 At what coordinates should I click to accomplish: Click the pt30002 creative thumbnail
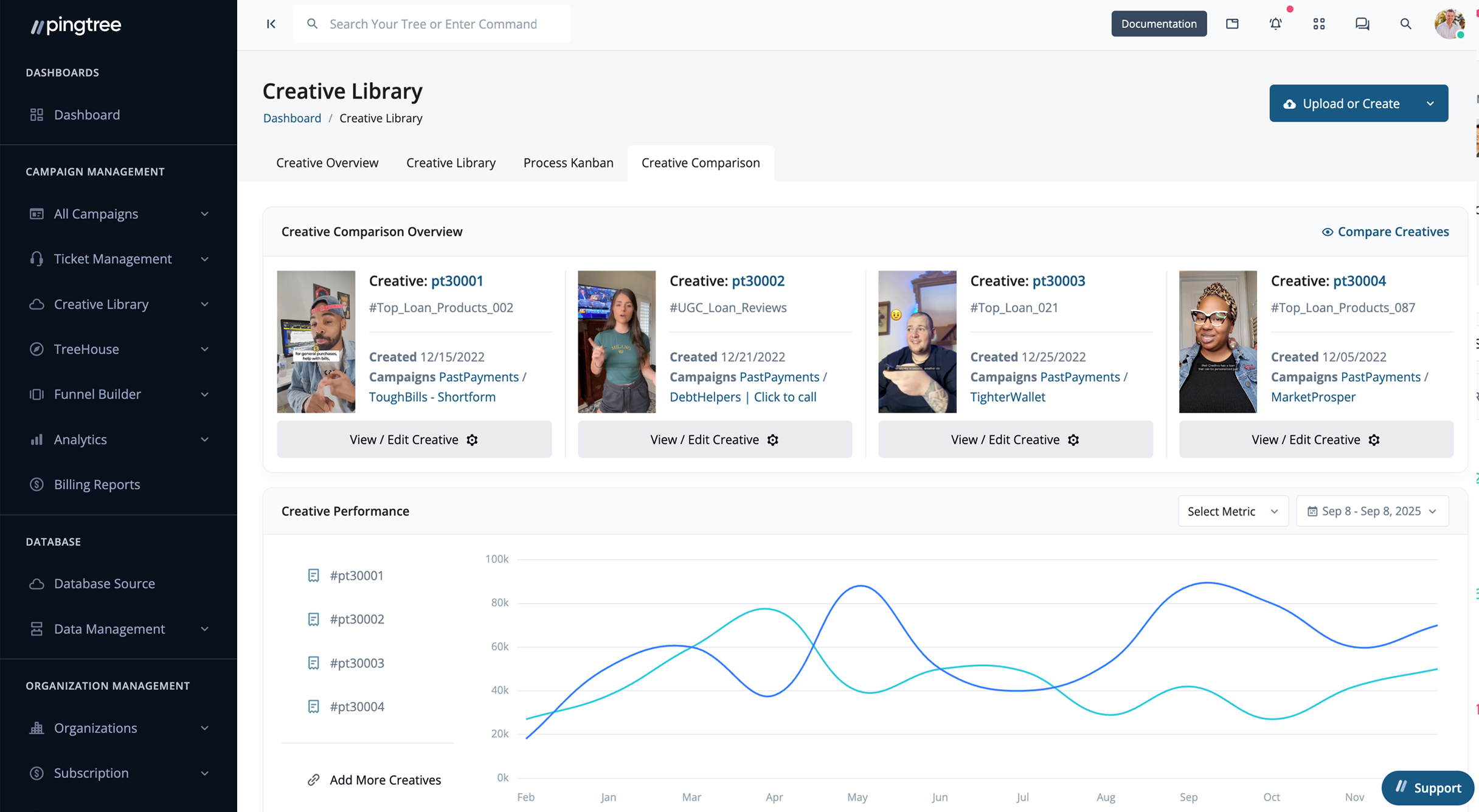point(616,342)
